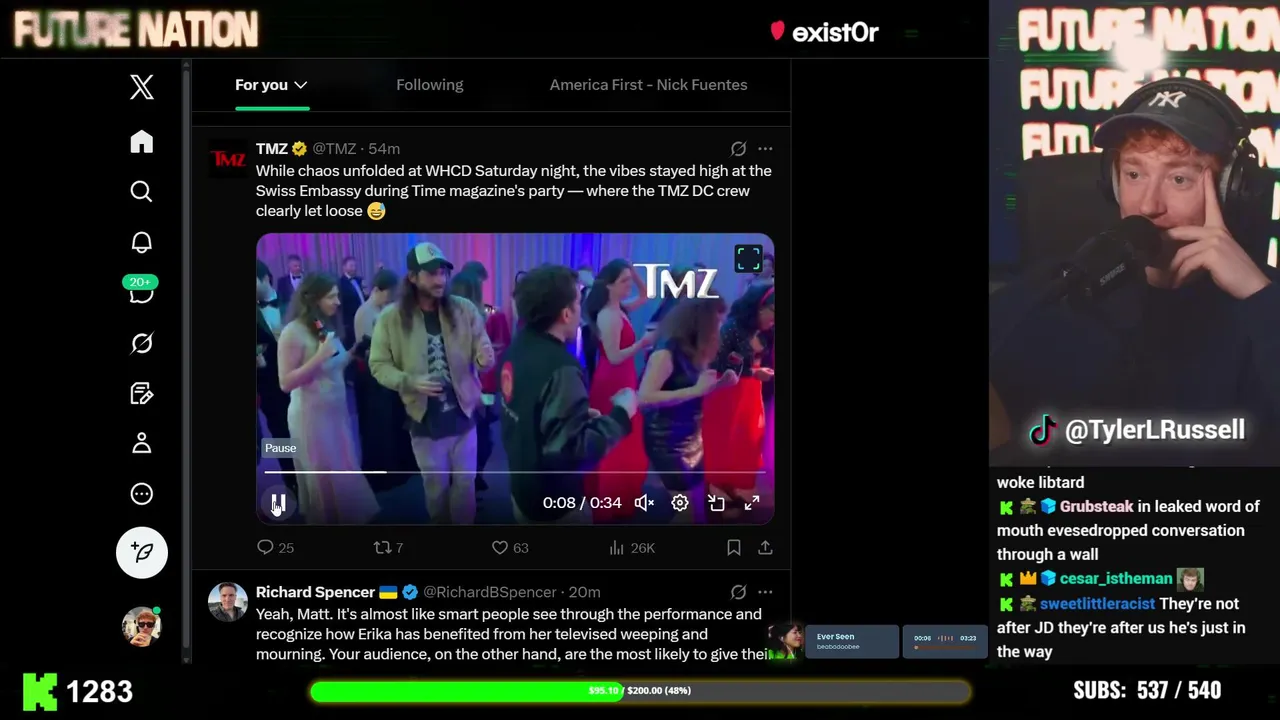Open Messages icon with 20+ badge
1280x720 pixels.
click(x=142, y=290)
